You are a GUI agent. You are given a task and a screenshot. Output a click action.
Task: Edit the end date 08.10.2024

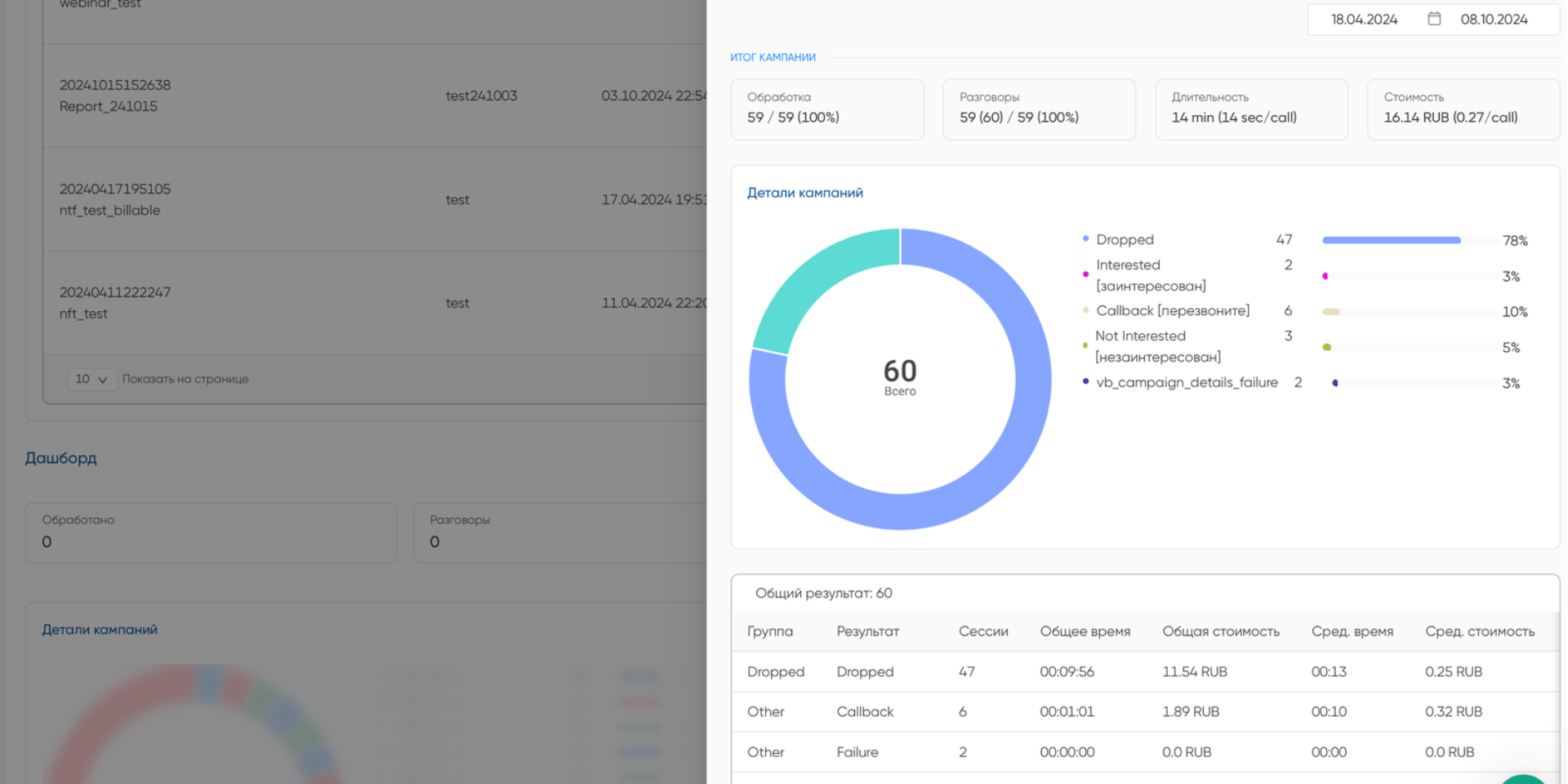coord(1494,20)
